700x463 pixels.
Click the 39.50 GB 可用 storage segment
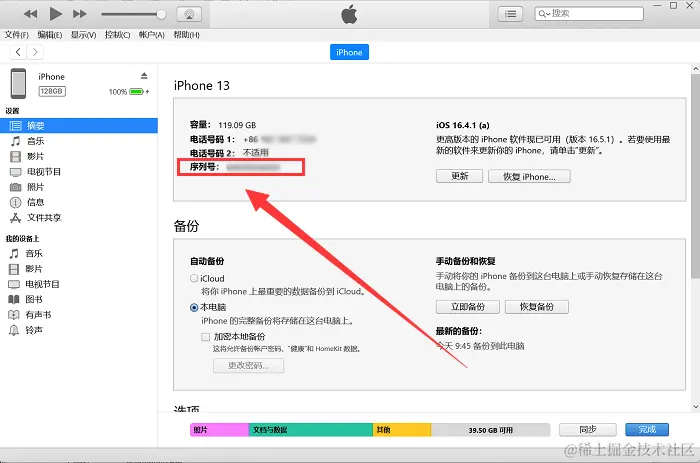490,430
